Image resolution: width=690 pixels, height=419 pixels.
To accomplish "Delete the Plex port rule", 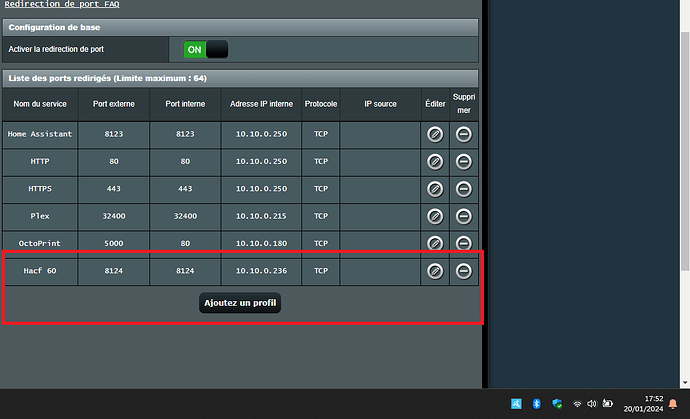I will tap(463, 216).
